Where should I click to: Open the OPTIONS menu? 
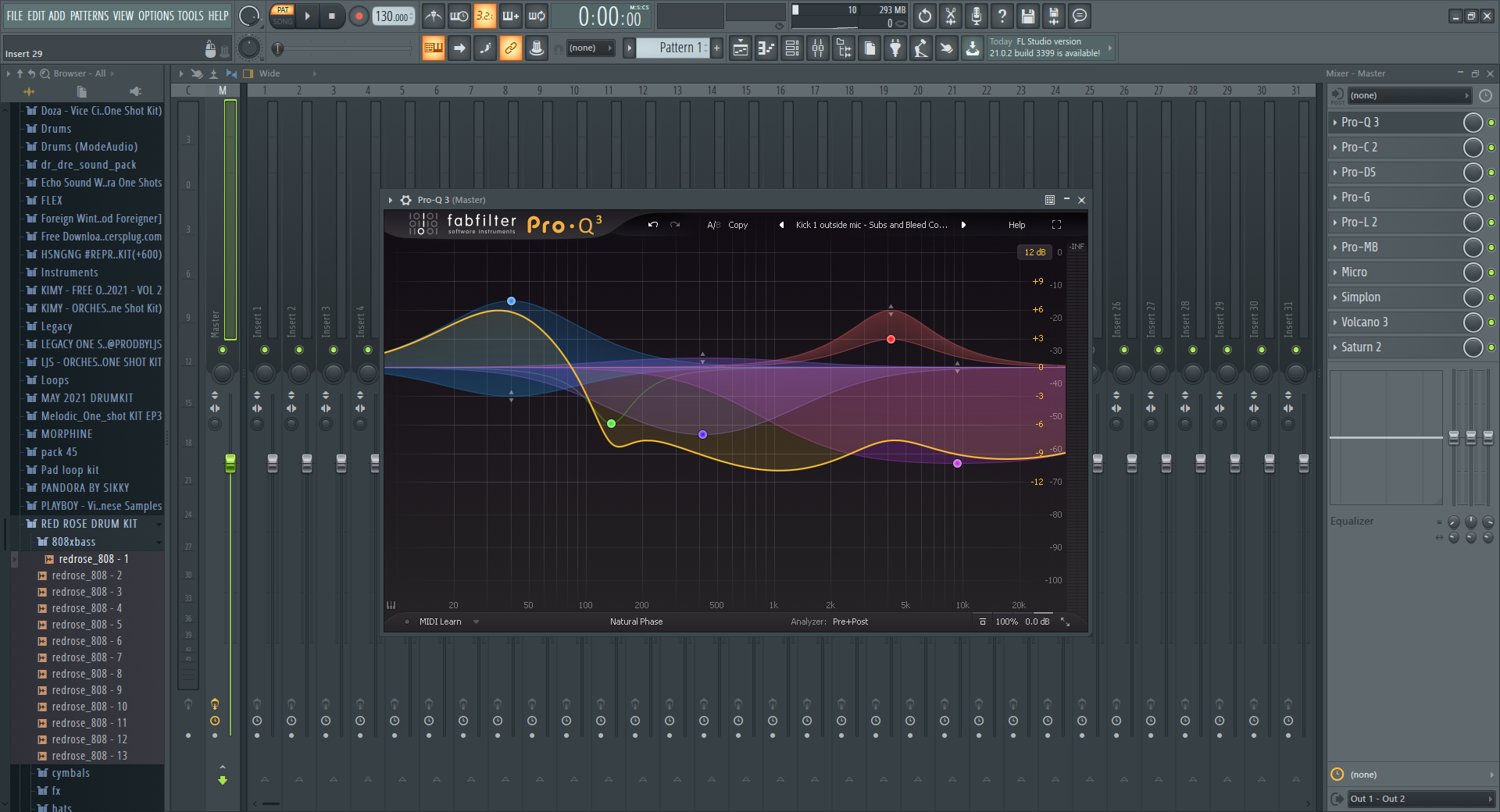pos(156,16)
